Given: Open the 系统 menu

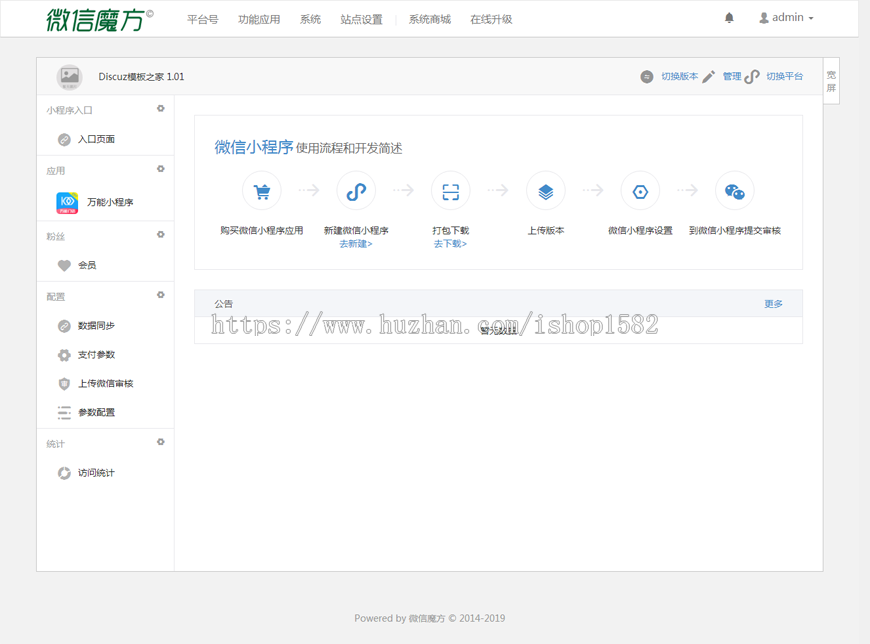Looking at the screenshot, I should 310,19.
